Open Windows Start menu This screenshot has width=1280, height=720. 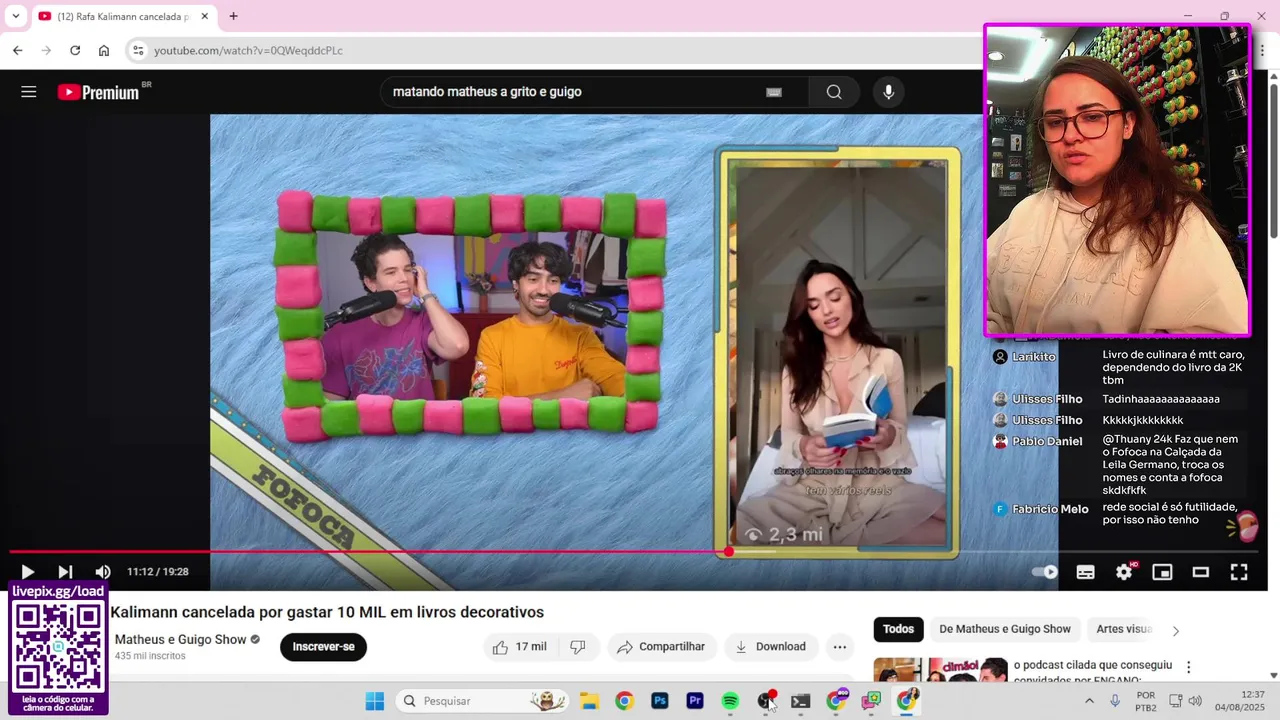(374, 701)
